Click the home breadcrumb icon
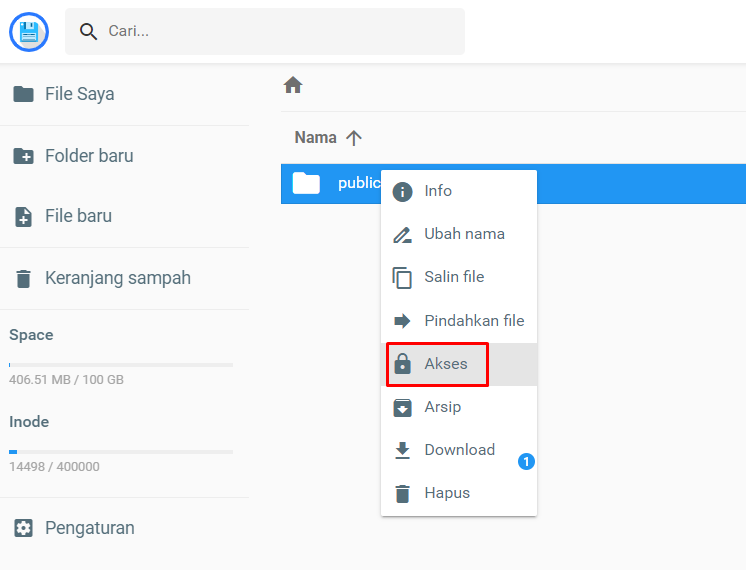The image size is (746, 570). (x=293, y=86)
